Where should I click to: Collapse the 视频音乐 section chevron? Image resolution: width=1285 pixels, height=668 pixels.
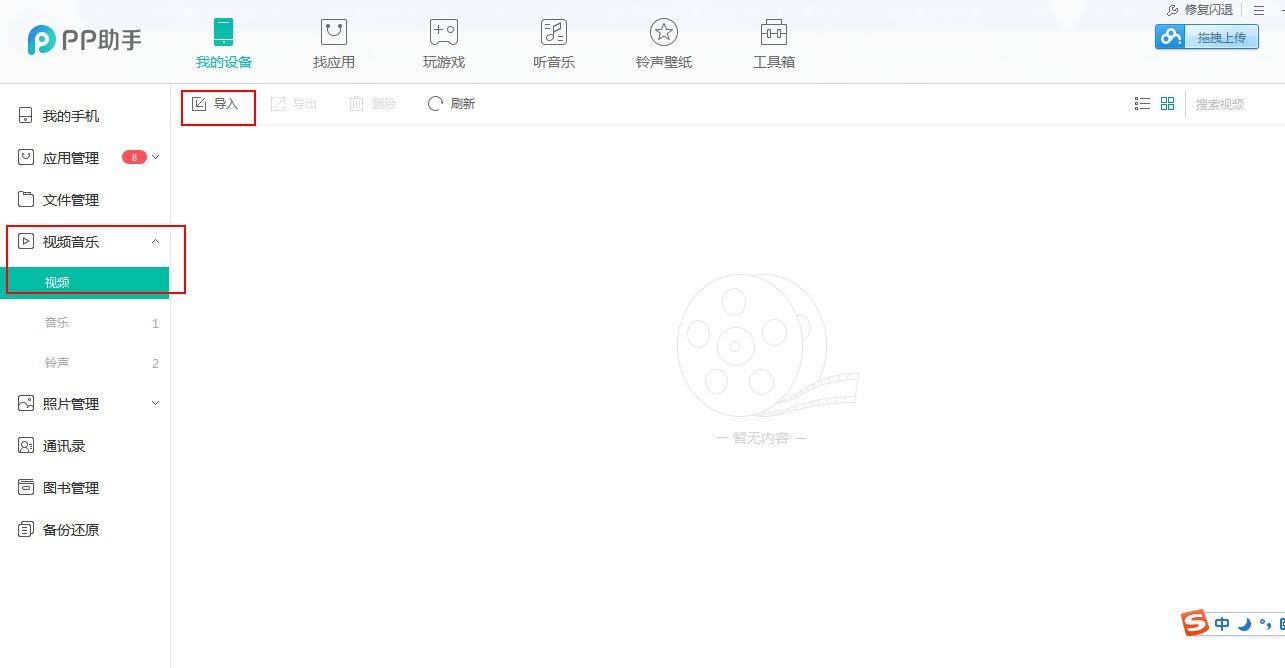click(155, 241)
